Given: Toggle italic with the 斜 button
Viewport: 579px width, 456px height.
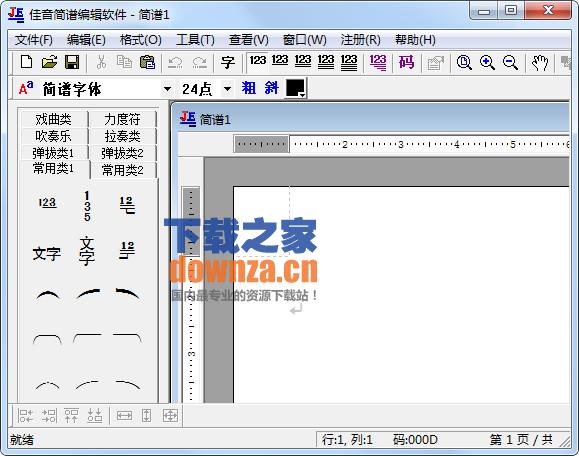Looking at the screenshot, I should click(x=271, y=88).
